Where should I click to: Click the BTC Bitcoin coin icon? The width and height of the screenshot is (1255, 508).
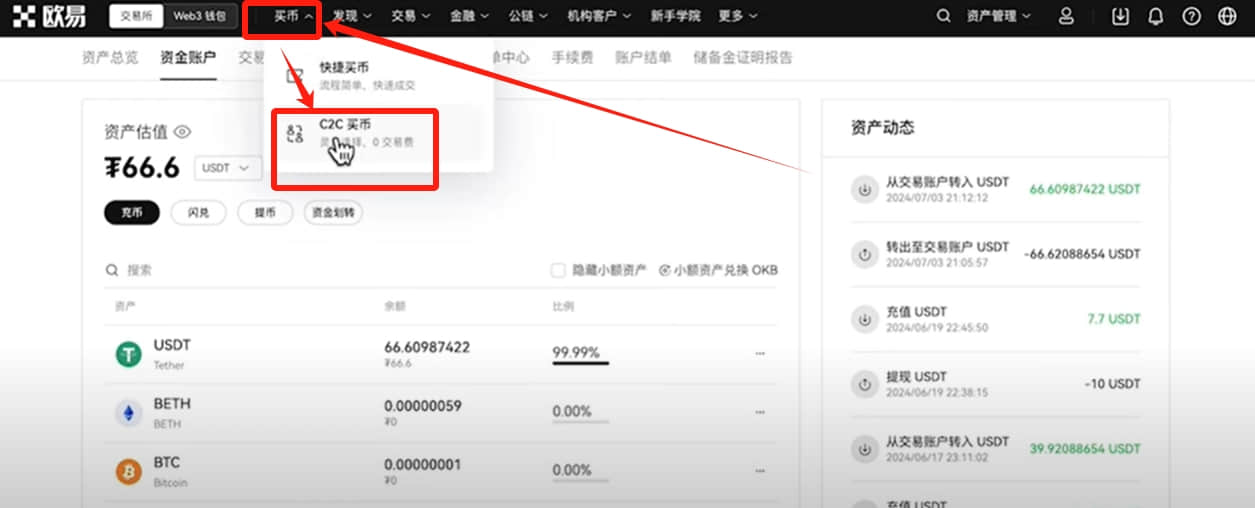click(128, 471)
